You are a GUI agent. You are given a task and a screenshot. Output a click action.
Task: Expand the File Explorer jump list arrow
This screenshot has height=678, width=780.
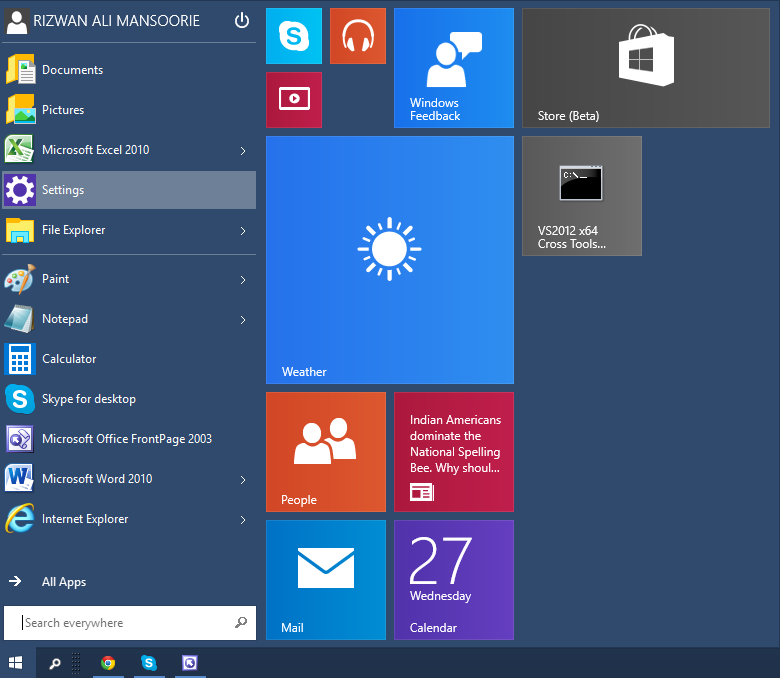(x=243, y=231)
